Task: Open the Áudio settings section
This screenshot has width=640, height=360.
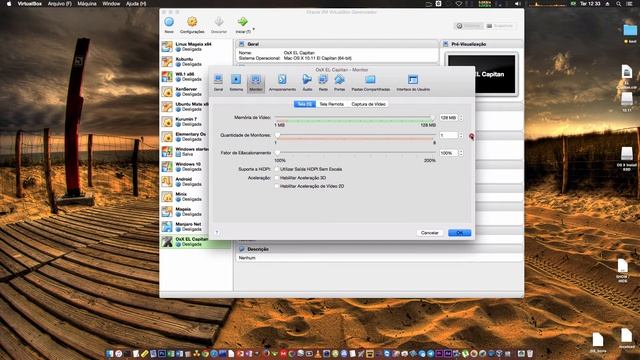Action: tap(307, 82)
